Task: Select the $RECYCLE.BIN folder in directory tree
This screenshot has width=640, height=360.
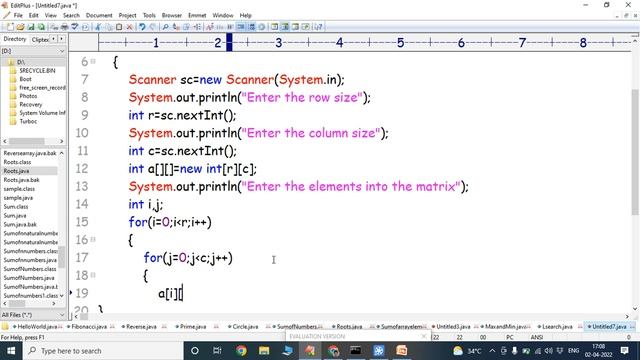Action: click(x=37, y=71)
